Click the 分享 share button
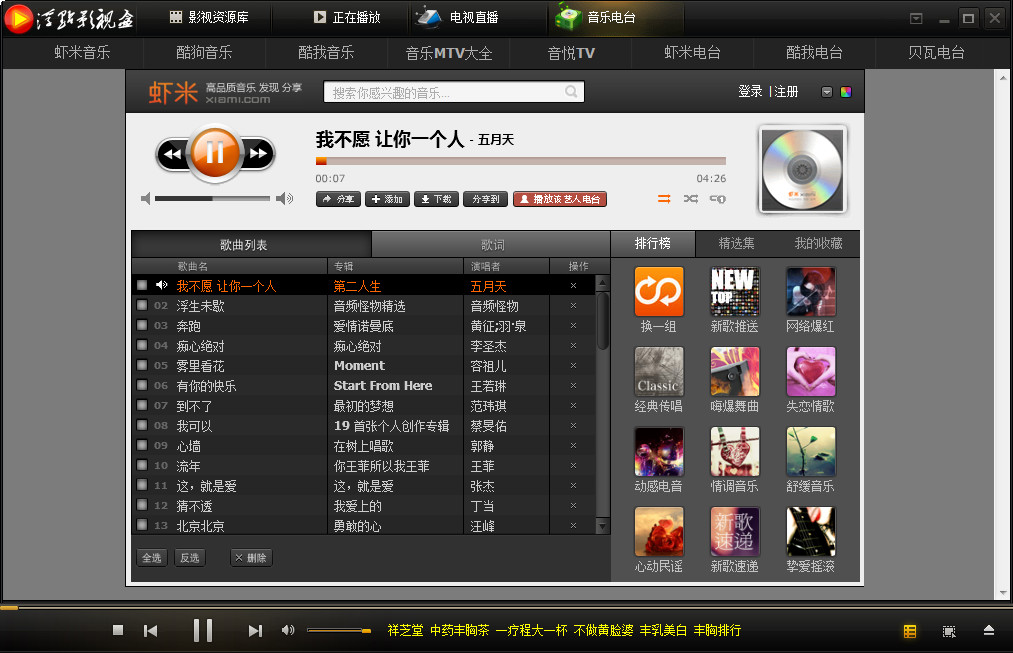Image resolution: width=1013 pixels, height=653 pixels. pyautogui.click(x=339, y=199)
